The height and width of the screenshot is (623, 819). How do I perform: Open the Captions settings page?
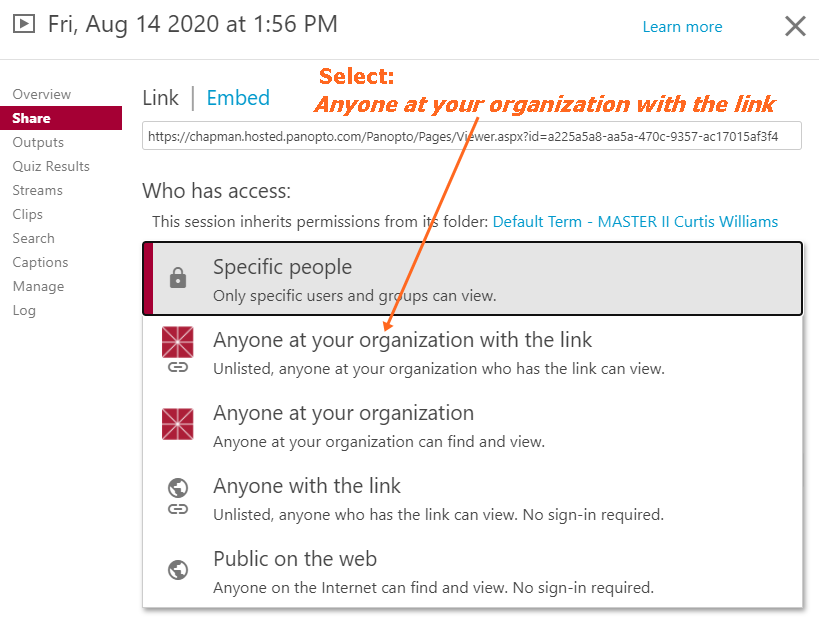41,262
